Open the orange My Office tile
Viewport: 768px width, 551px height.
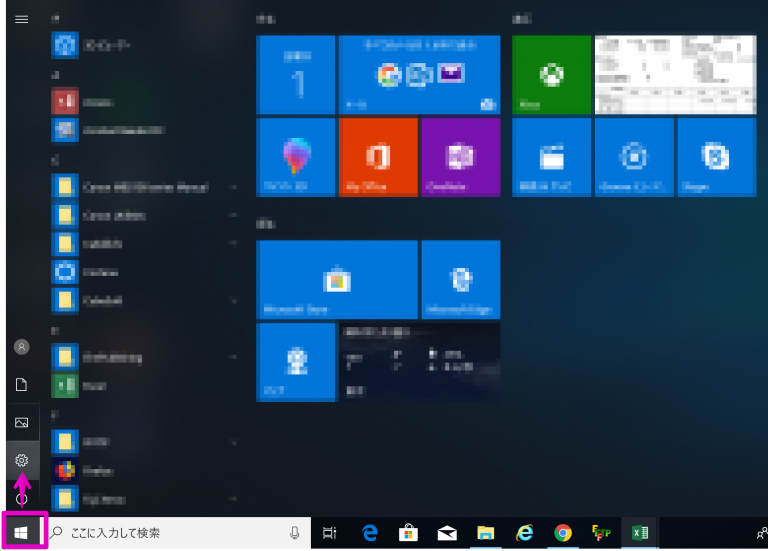(x=378, y=157)
